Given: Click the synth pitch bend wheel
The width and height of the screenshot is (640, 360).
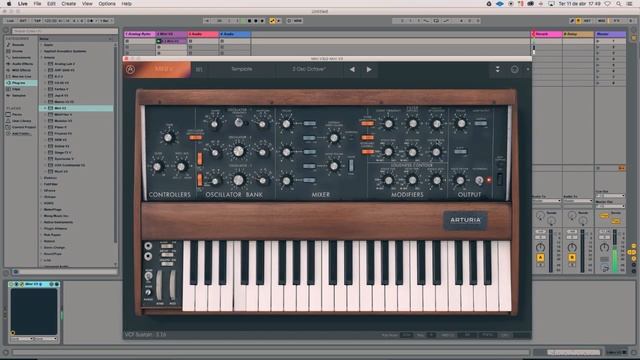Looking at the screenshot, I should click(159, 286).
